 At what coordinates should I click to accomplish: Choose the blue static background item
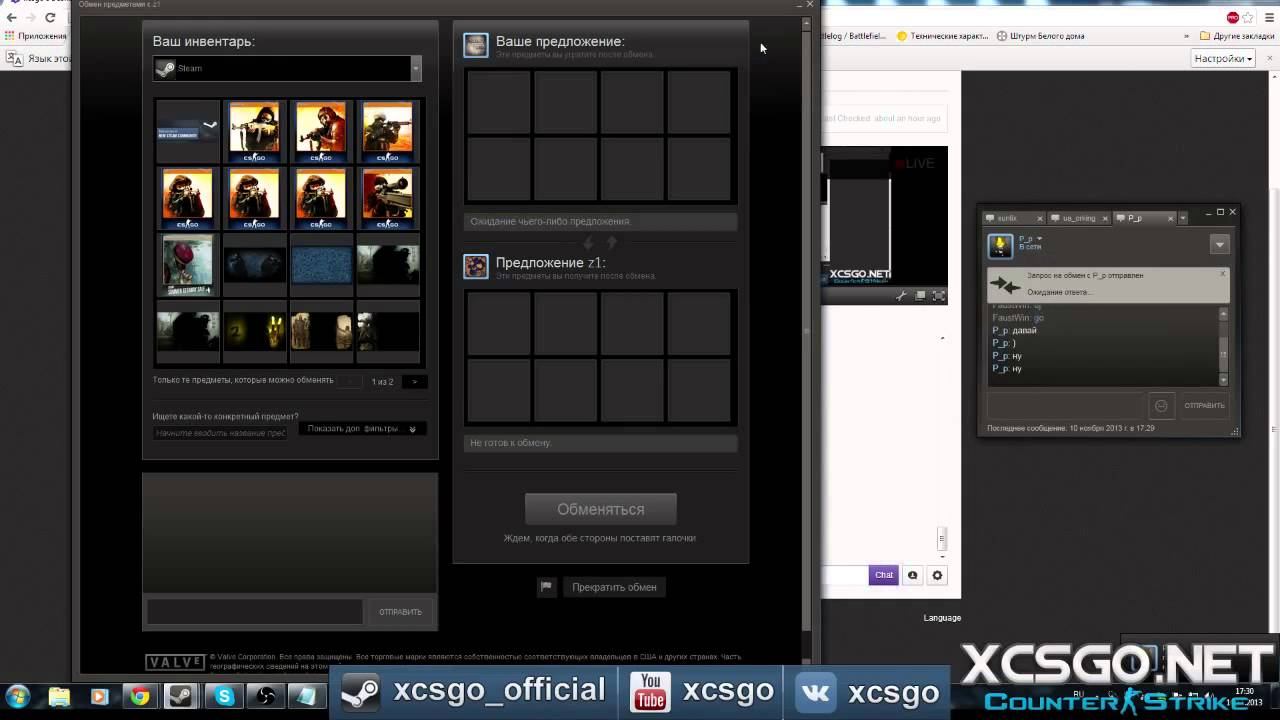pos(321,264)
